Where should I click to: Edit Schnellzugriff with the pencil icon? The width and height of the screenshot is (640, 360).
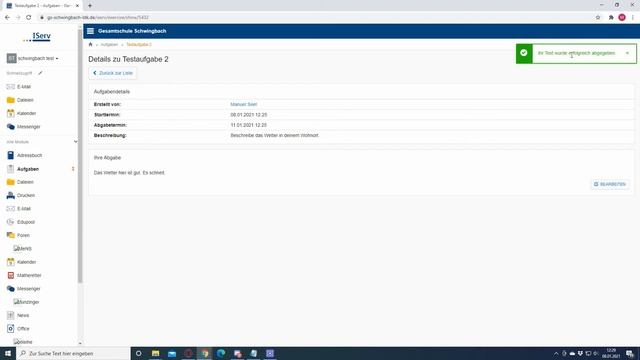(40, 73)
